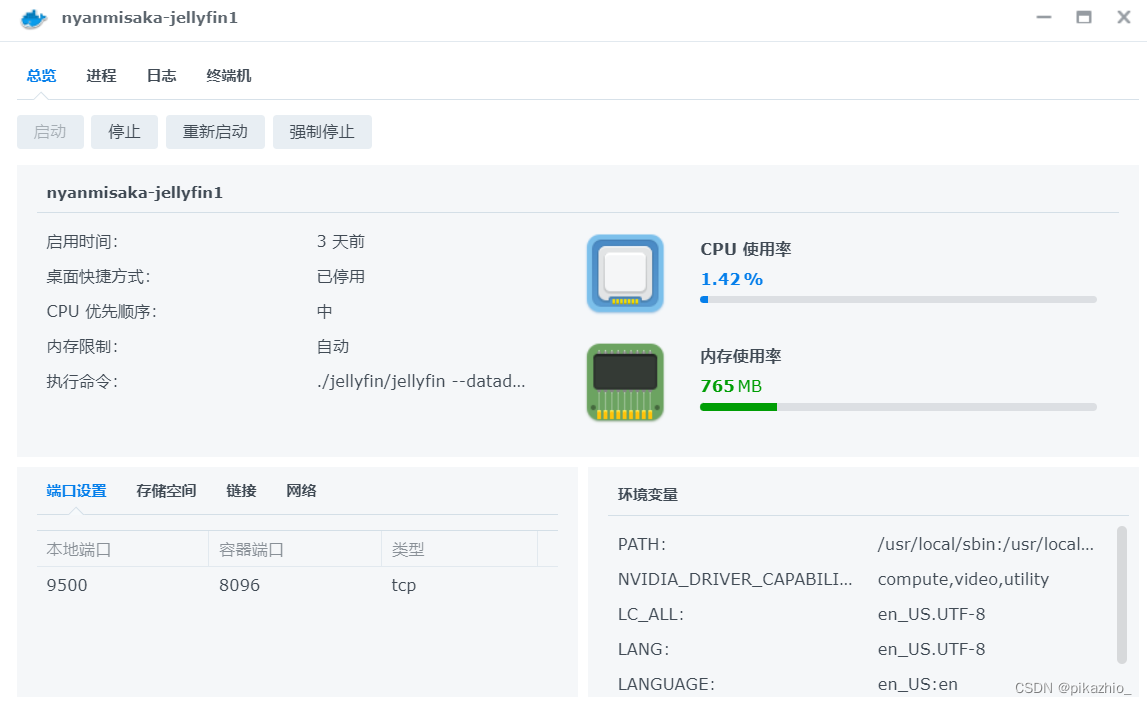
Task: Restart container using 重新启动 button
Action: pyautogui.click(x=215, y=132)
